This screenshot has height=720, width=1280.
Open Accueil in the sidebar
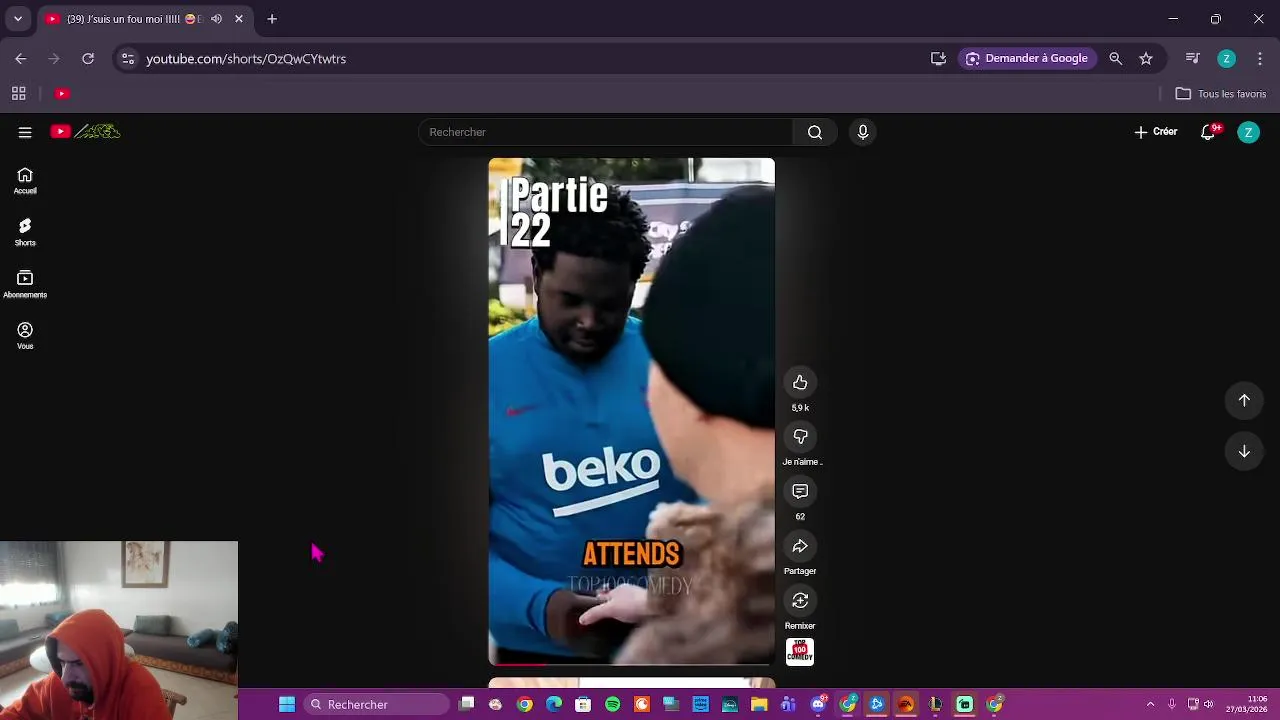[x=25, y=181]
